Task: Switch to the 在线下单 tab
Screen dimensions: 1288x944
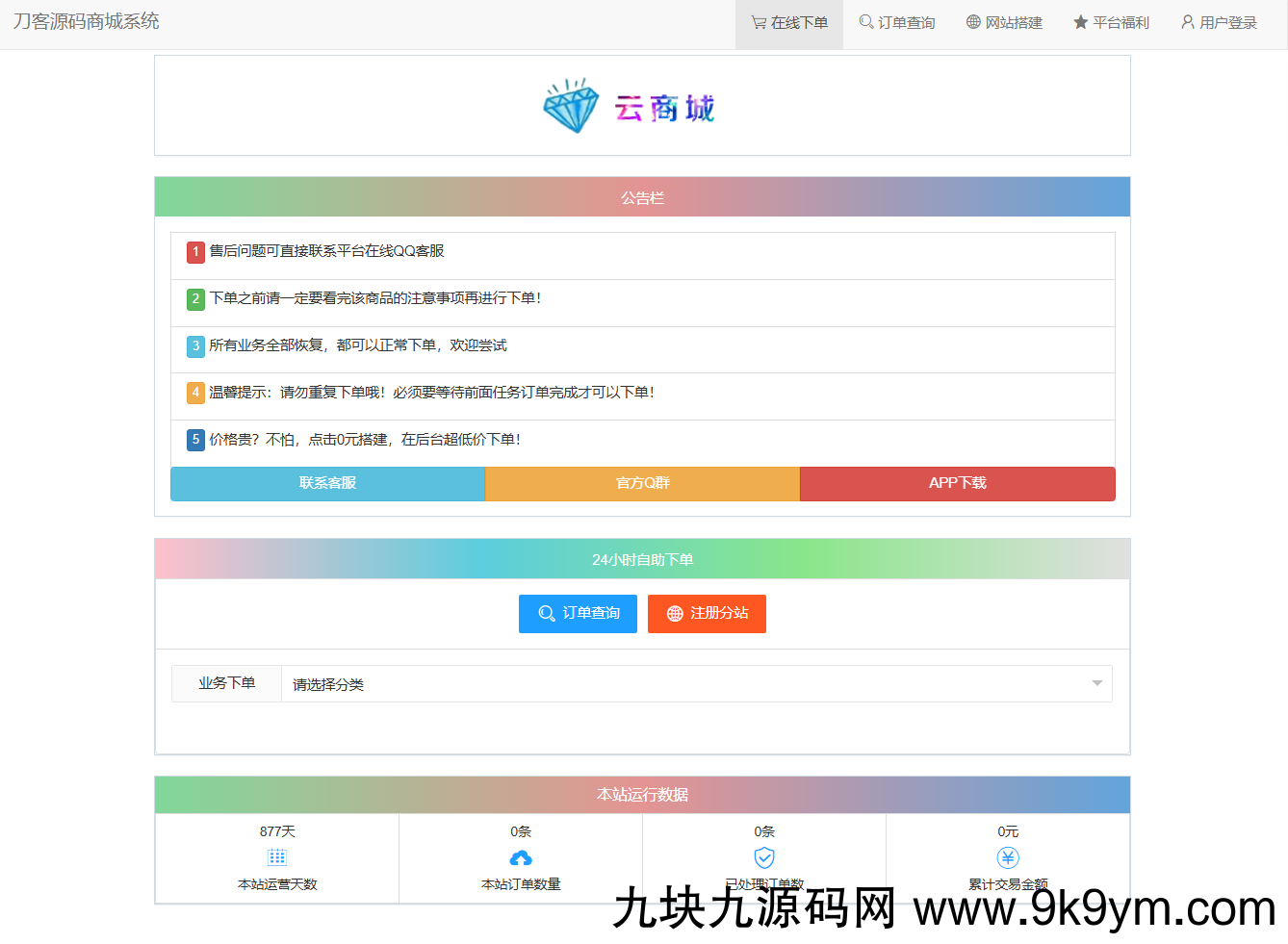Action: coord(788,22)
